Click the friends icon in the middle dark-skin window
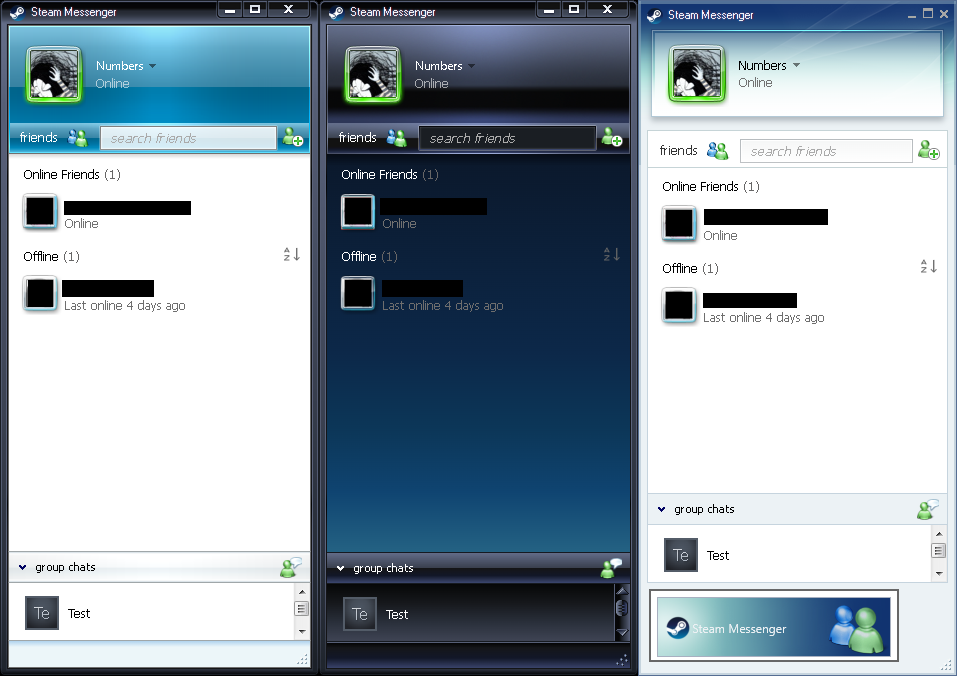This screenshot has height=676, width=957. 397,138
